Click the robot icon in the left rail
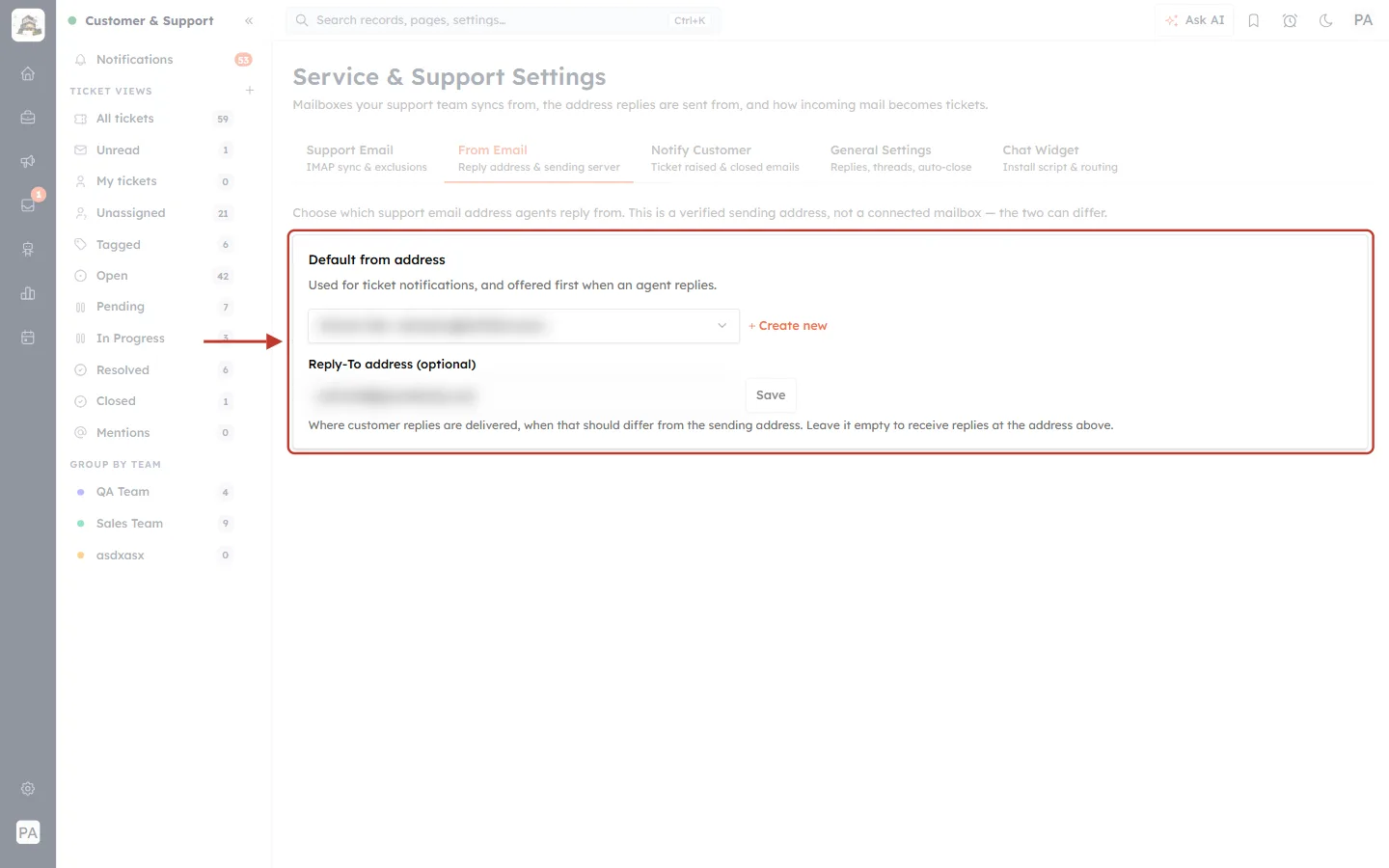 pos(28,249)
